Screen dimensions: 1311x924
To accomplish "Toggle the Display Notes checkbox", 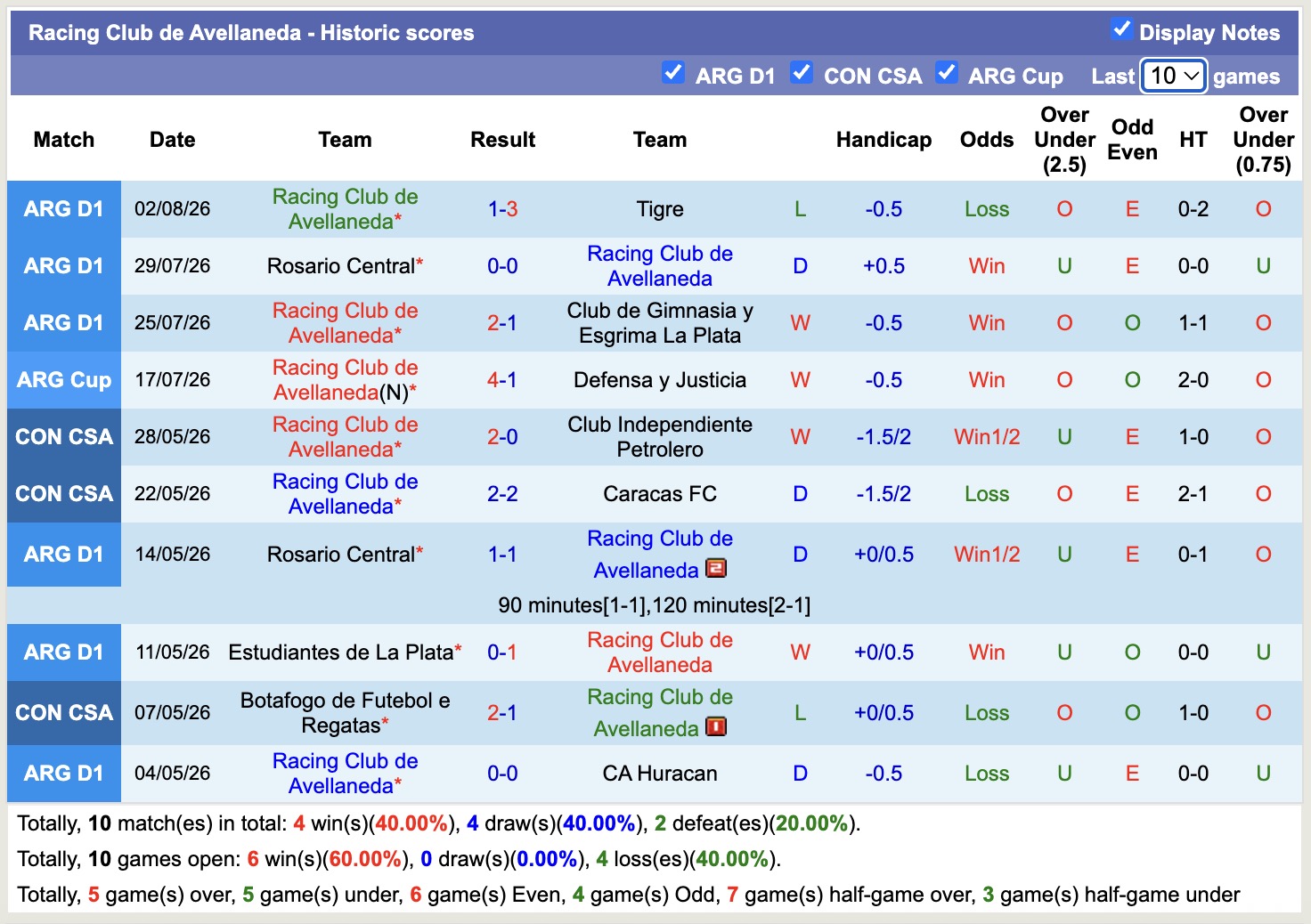I will point(1121,29).
